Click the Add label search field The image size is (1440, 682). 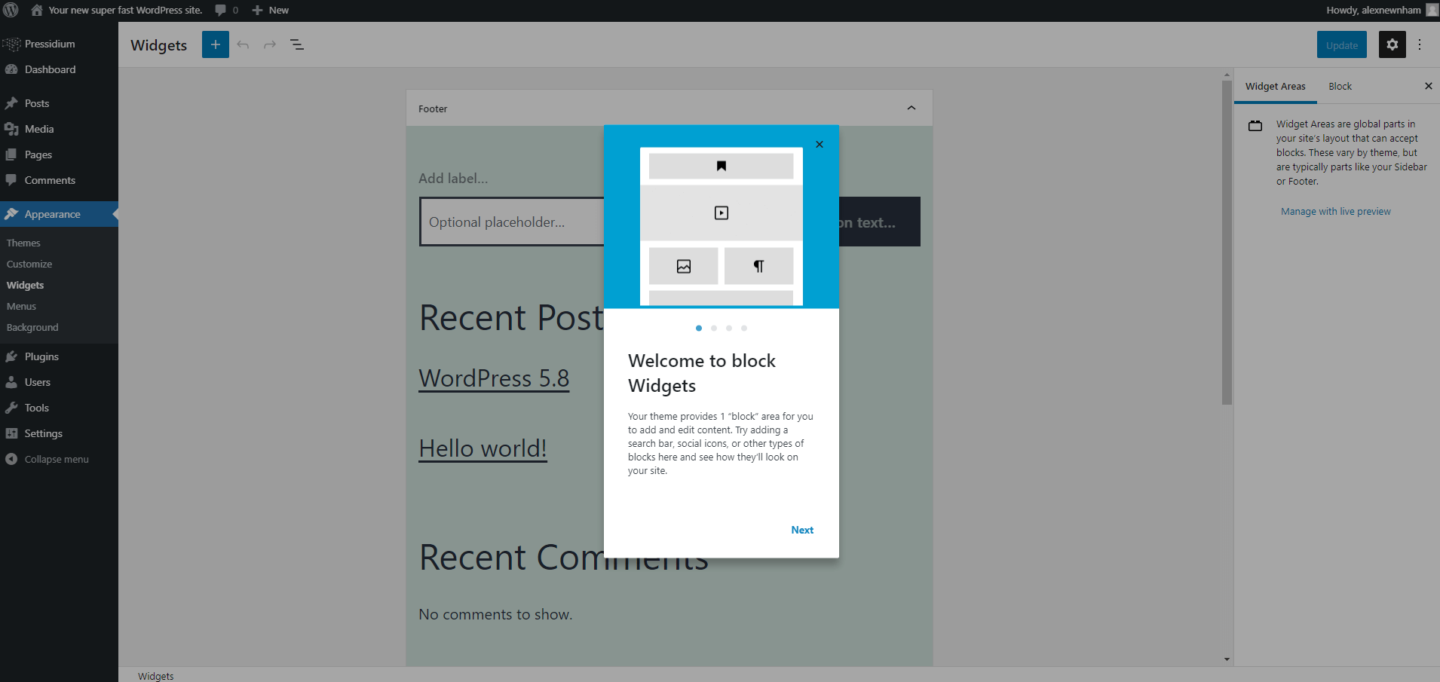(x=453, y=178)
